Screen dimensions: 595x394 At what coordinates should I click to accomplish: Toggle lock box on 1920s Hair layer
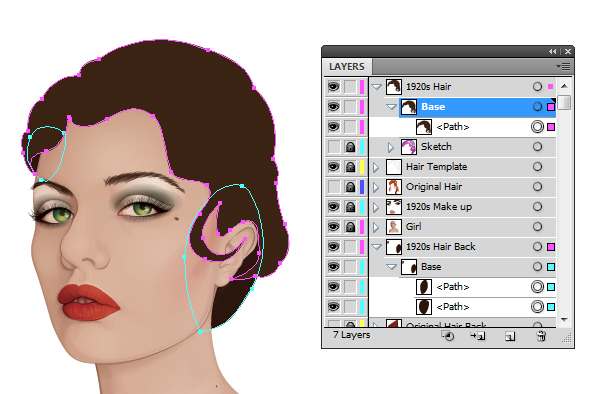350,87
